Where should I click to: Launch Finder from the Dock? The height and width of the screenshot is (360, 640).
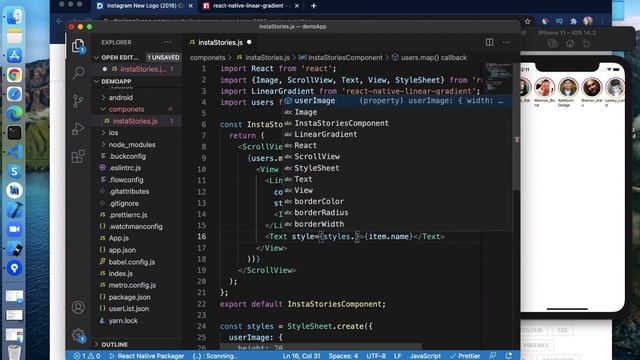click(x=14, y=16)
